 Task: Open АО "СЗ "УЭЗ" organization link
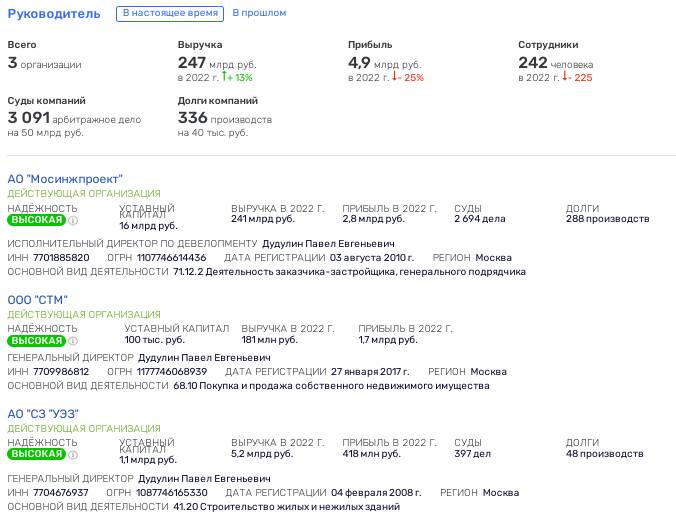coord(43,414)
